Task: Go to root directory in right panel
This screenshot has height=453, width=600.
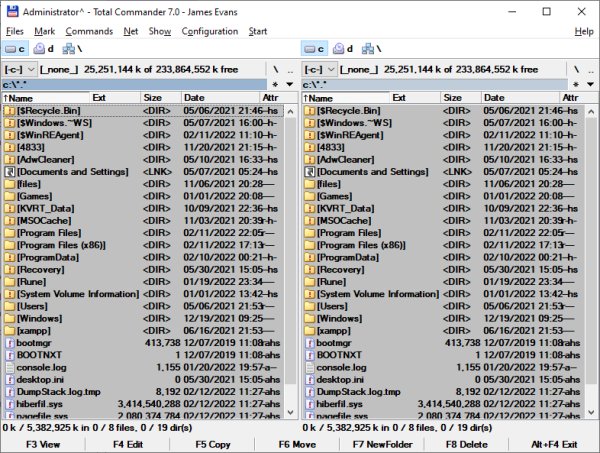Action: pos(576,70)
